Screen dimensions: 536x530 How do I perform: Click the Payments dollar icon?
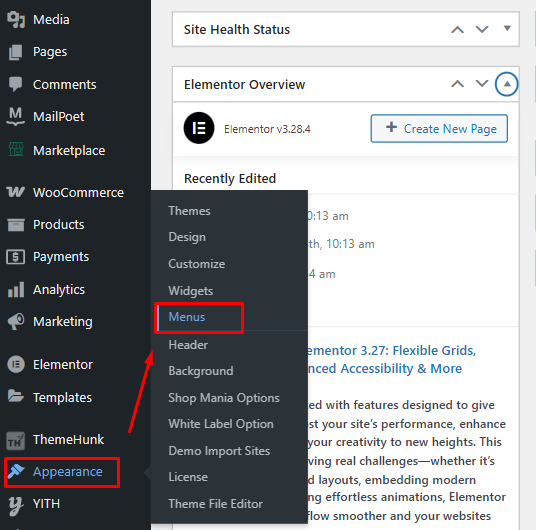[x=15, y=257]
